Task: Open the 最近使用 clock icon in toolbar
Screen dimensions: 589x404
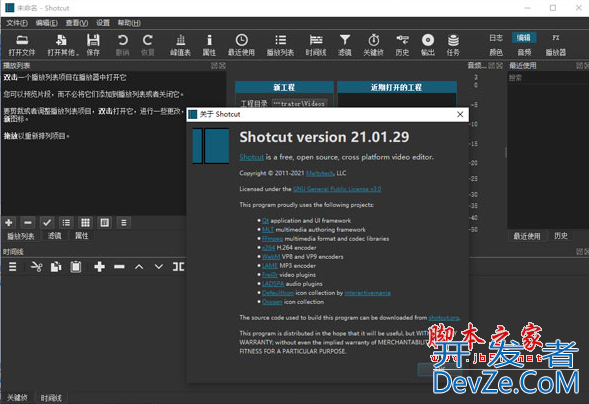Action: point(241,45)
